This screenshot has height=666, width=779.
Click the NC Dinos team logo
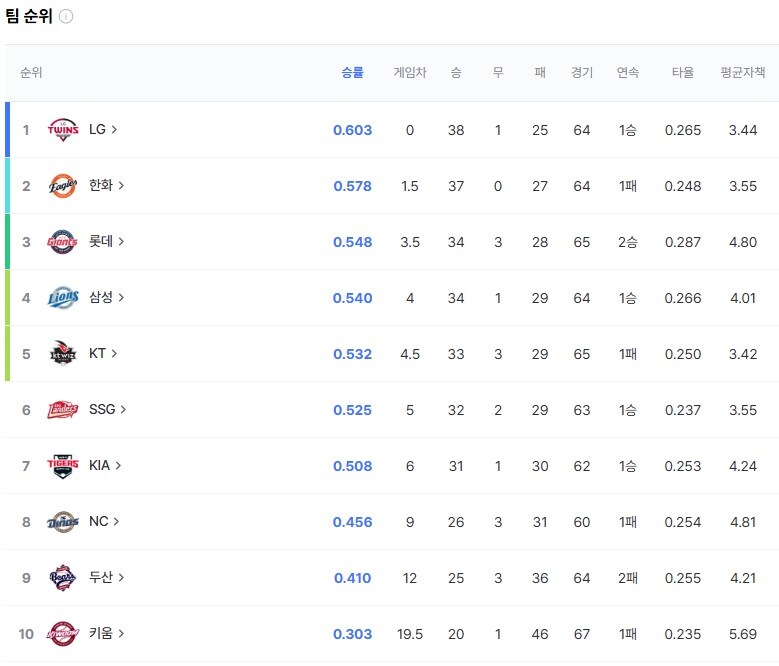tap(63, 522)
